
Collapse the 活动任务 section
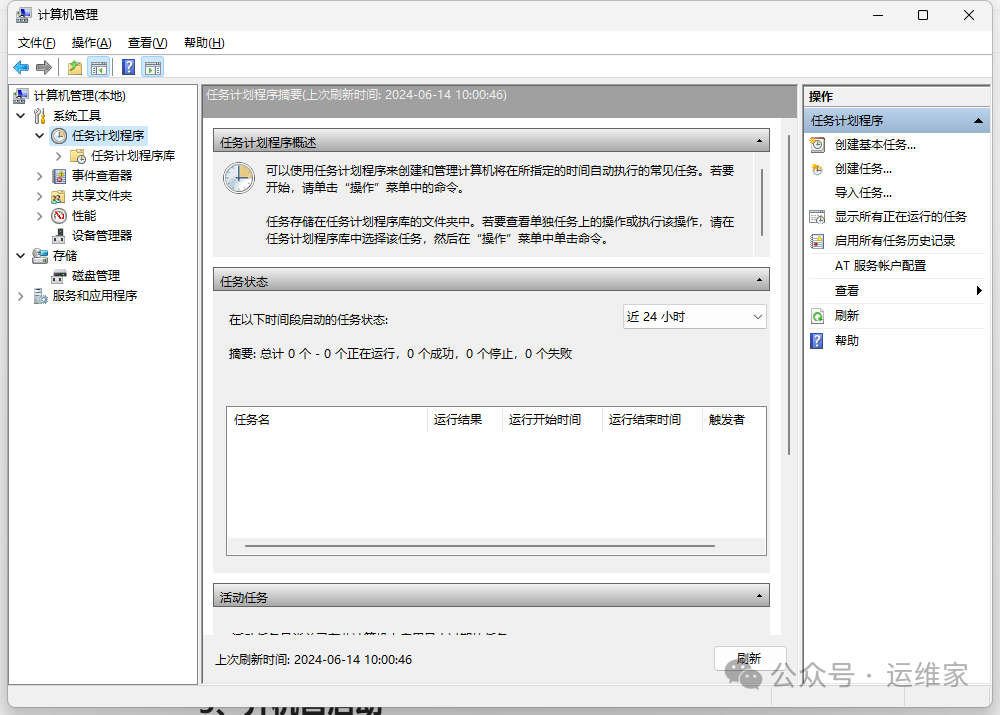(759, 596)
